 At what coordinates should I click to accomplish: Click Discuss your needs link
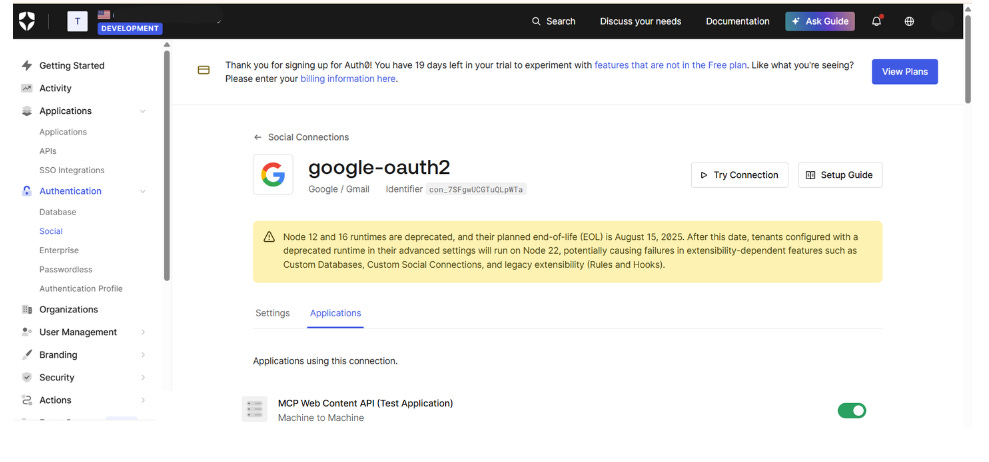tap(640, 21)
